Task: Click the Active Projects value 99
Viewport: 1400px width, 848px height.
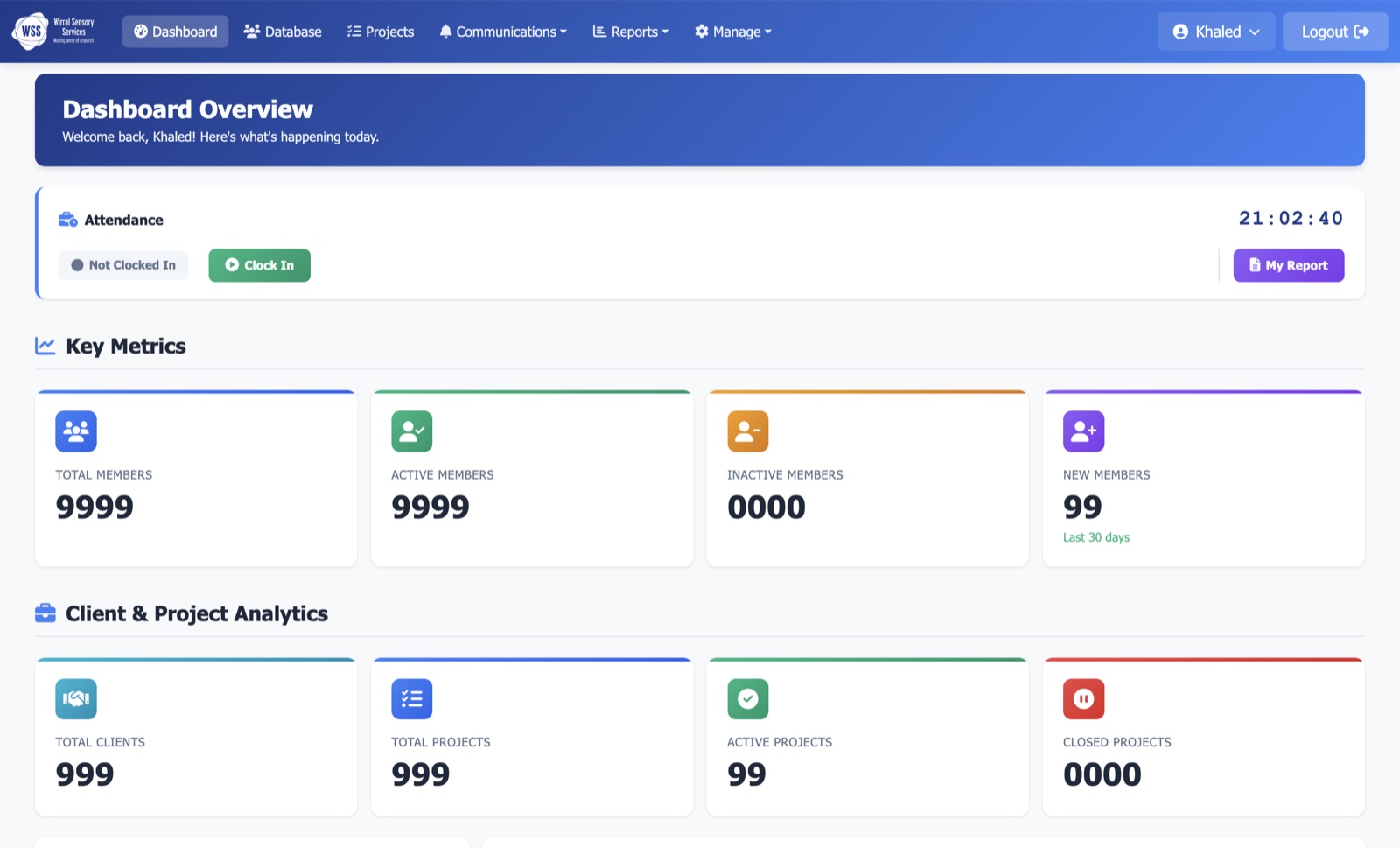Action: [x=746, y=774]
